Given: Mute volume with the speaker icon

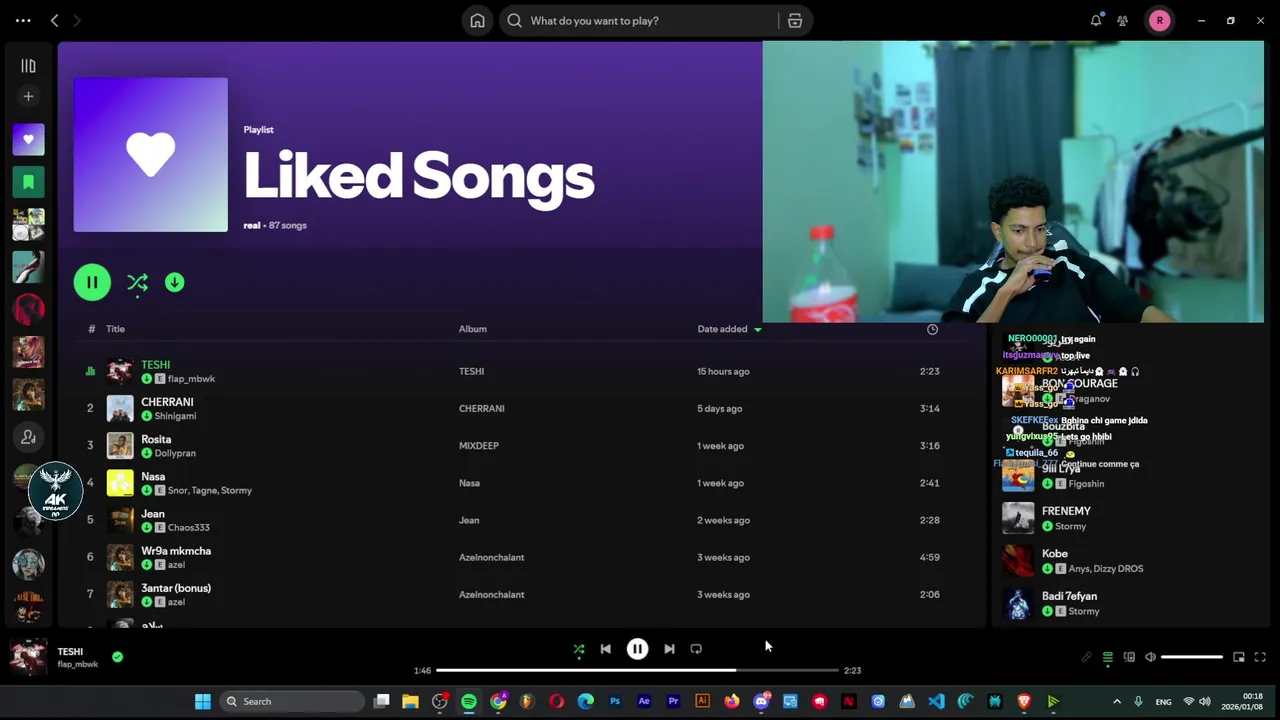Looking at the screenshot, I should coord(1150,657).
